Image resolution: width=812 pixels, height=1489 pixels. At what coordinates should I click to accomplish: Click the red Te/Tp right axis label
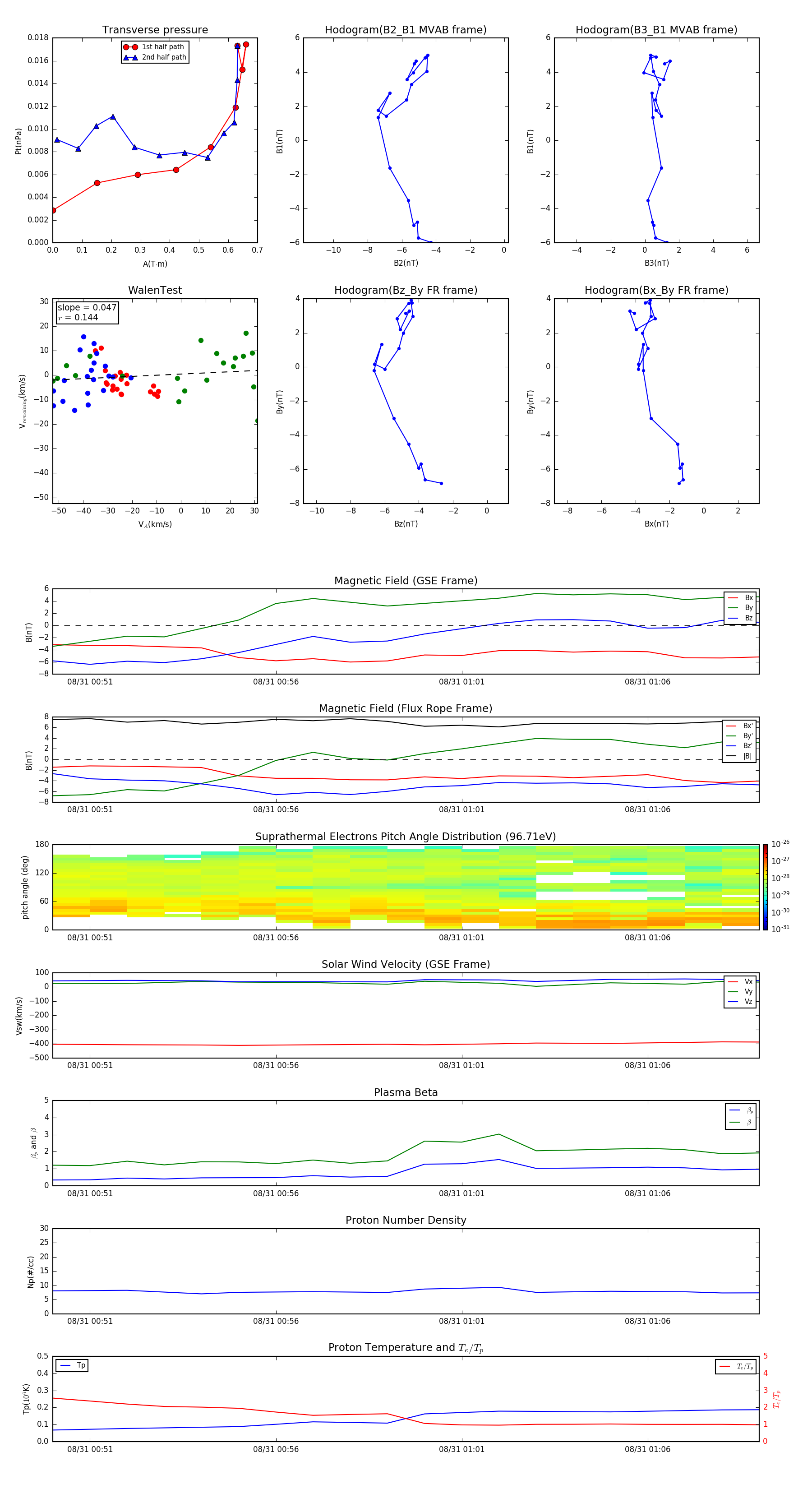(777, 1399)
